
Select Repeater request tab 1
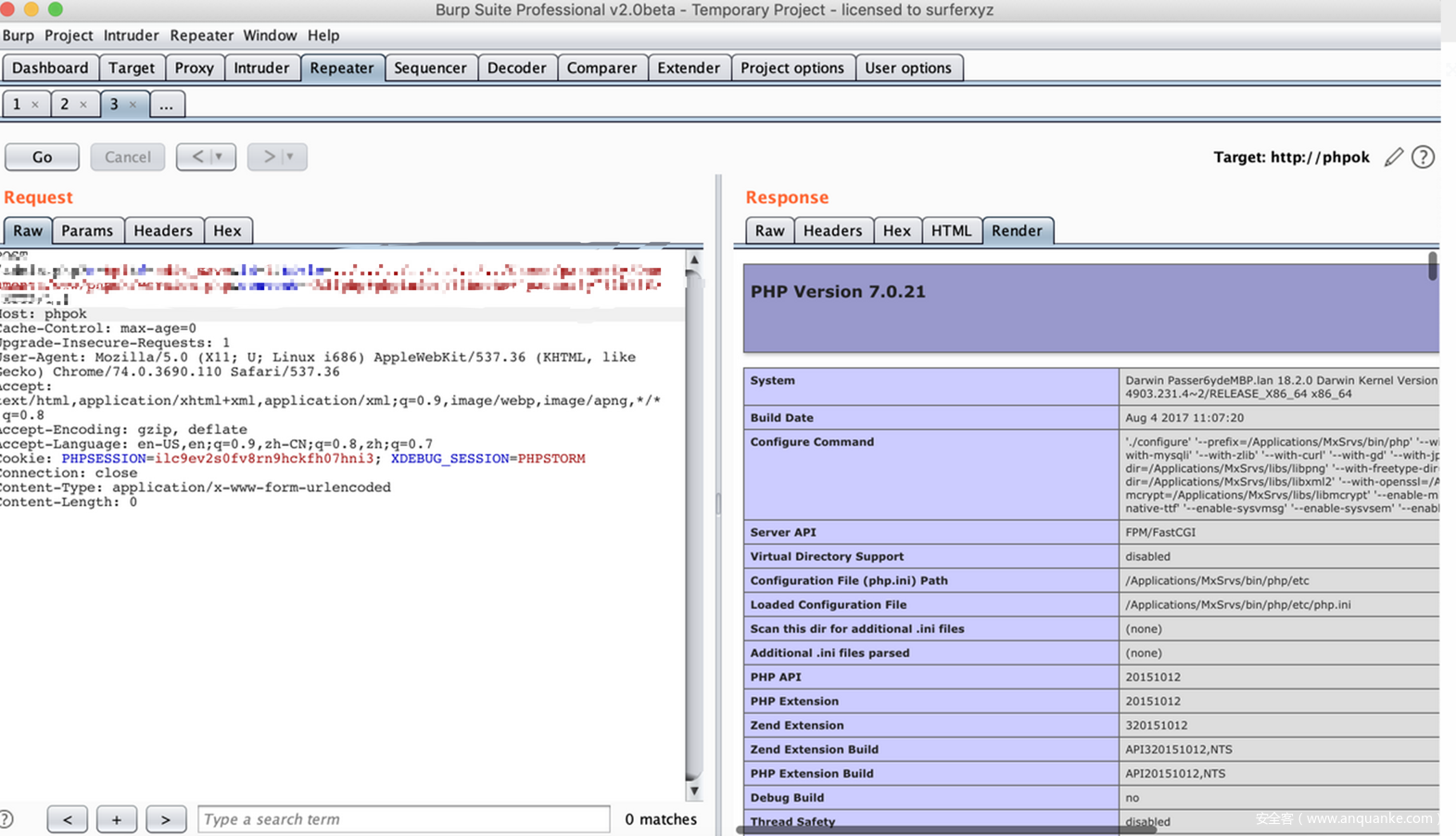point(18,105)
